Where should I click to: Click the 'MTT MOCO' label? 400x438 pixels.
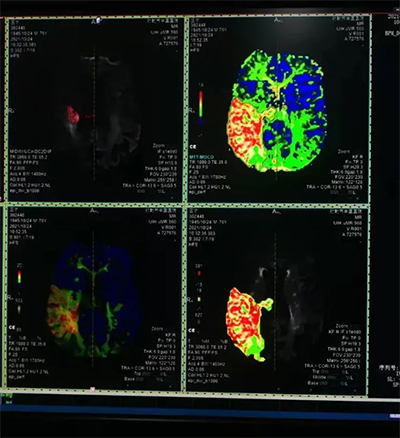point(201,157)
